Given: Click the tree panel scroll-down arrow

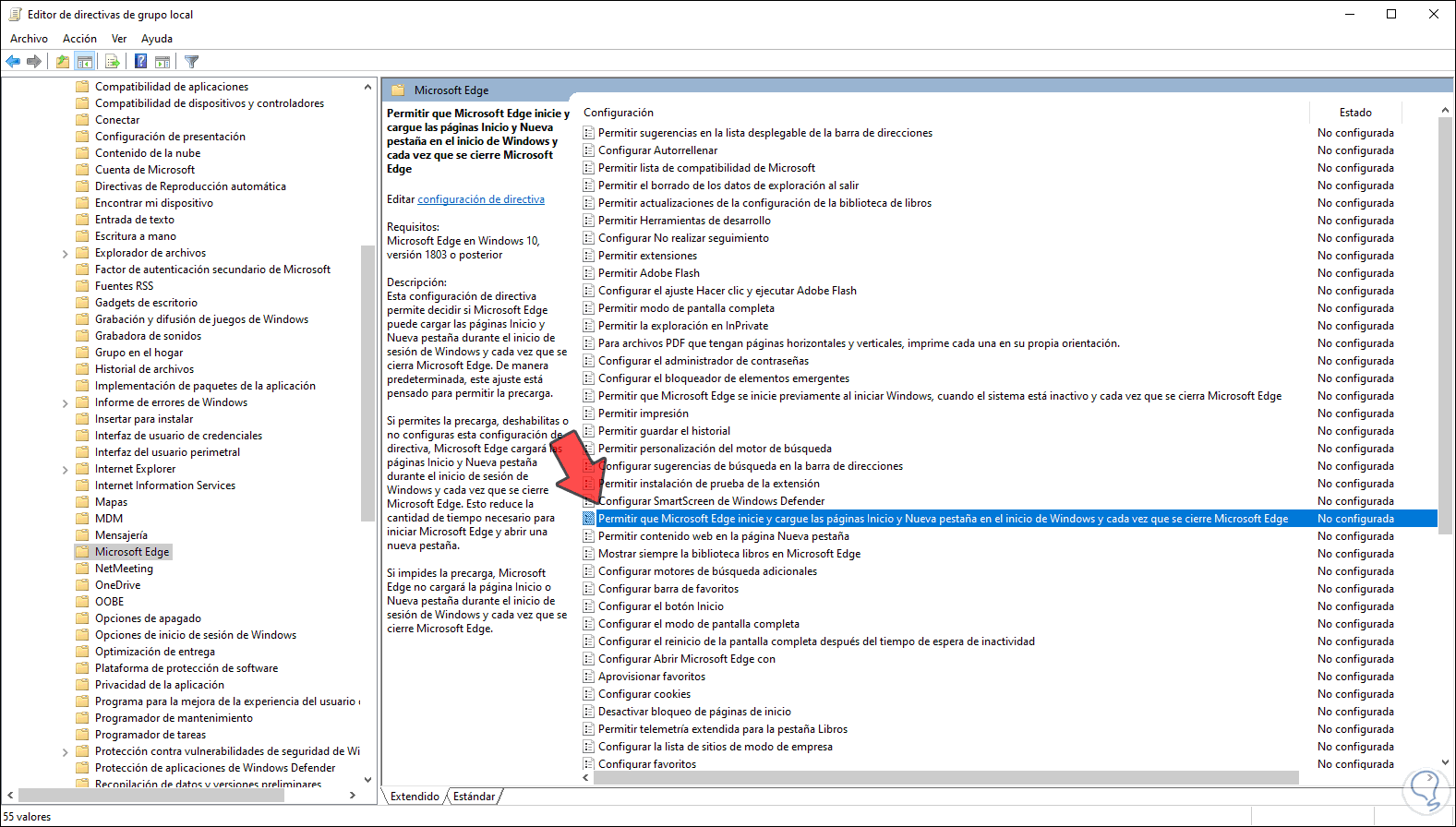Looking at the screenshot, I should tap(367, 780).
